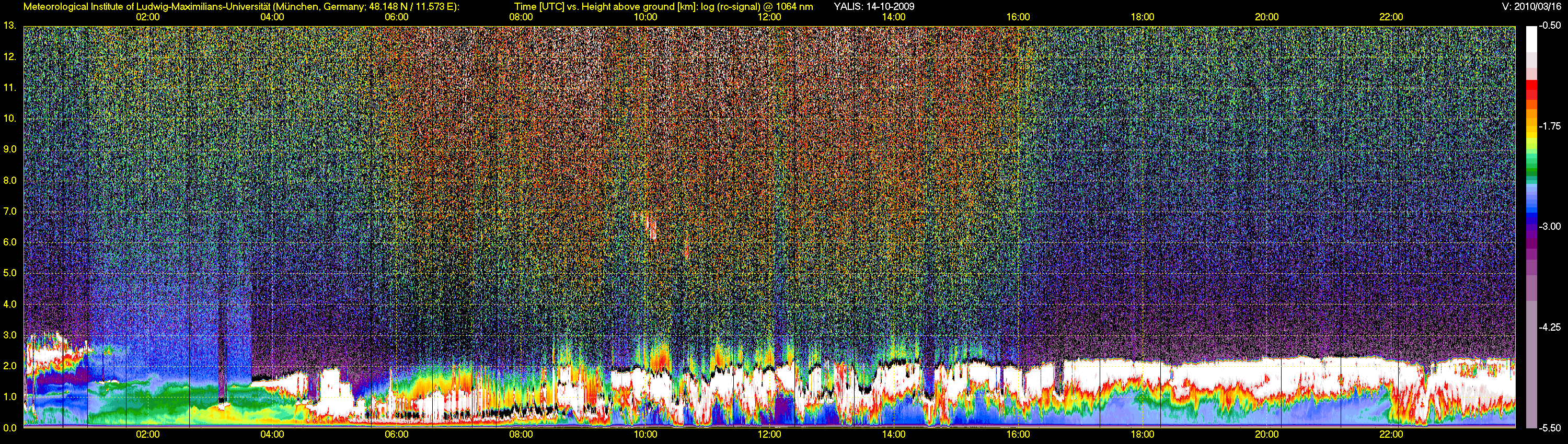
Task: Click the 12. height axis label
Action: point(10,56)
